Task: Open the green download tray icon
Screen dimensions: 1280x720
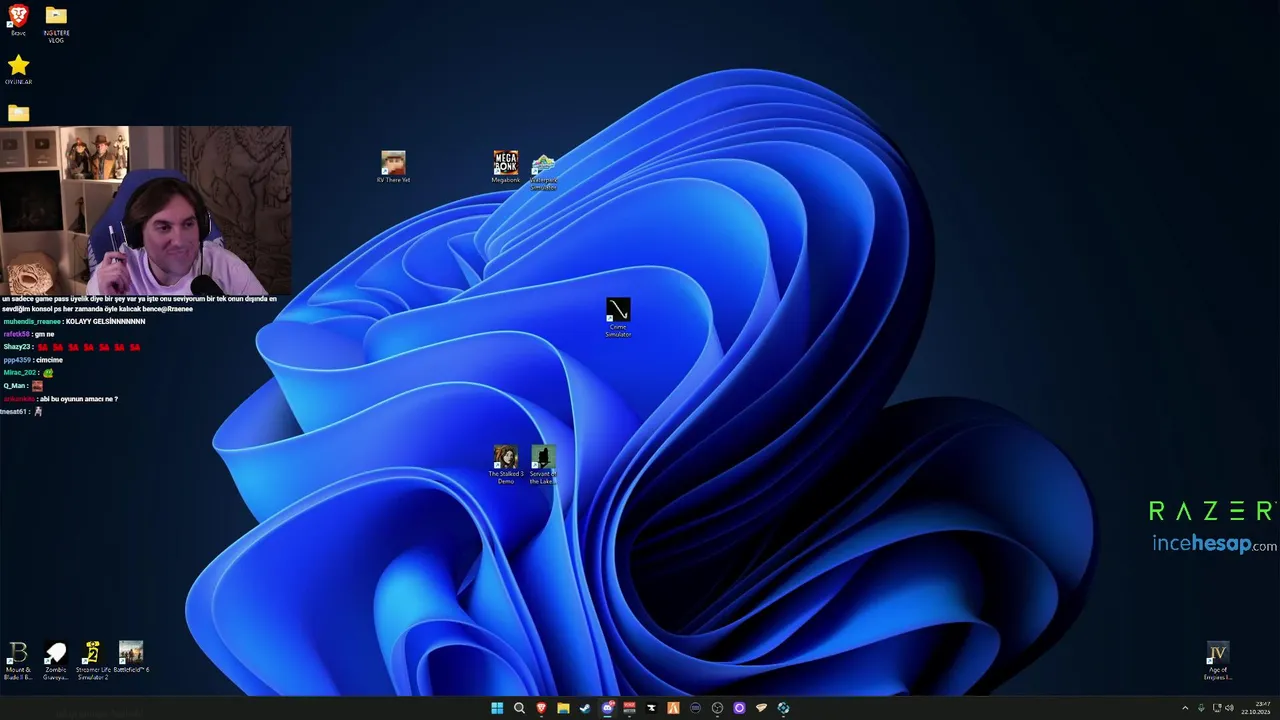Action: click(x=1201, y=708)
